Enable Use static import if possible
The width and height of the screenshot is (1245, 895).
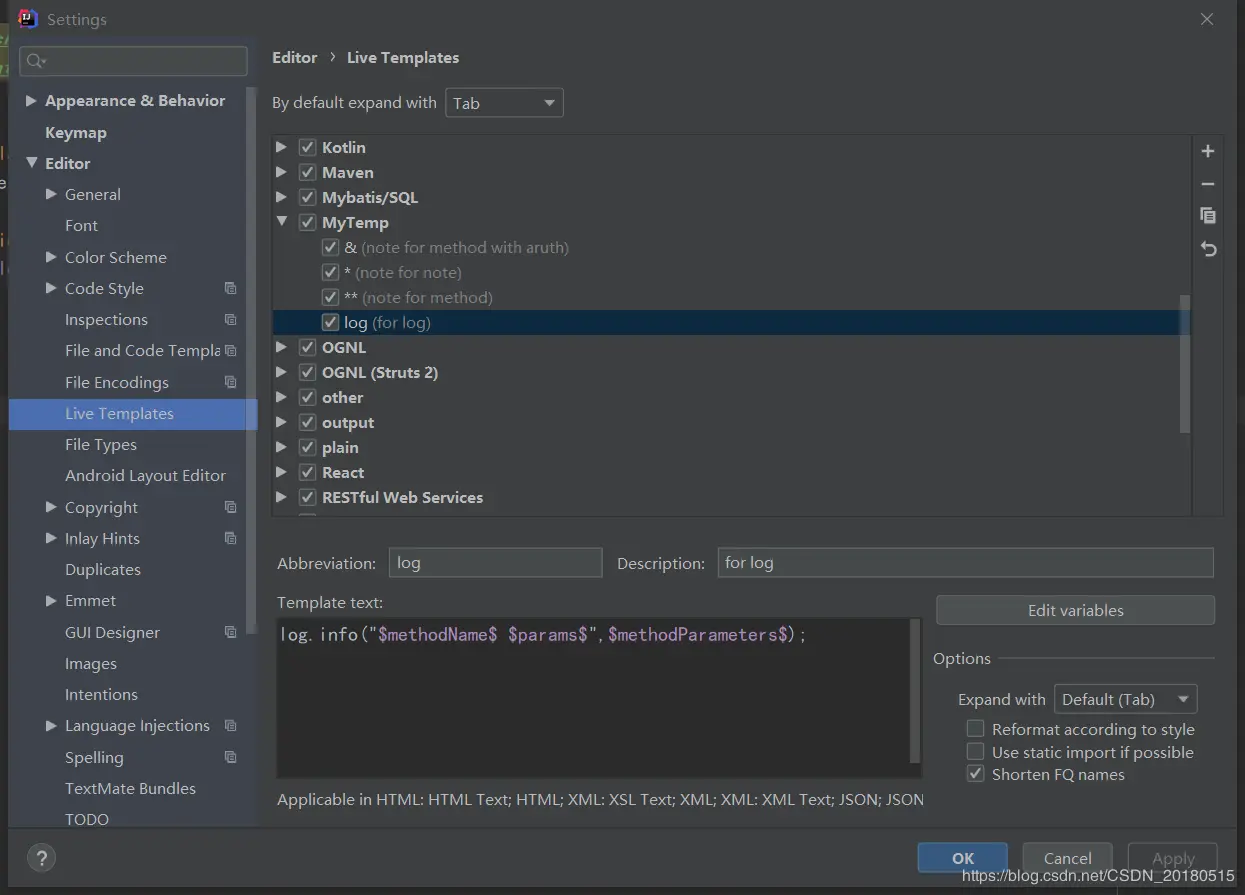click(975, 752)
